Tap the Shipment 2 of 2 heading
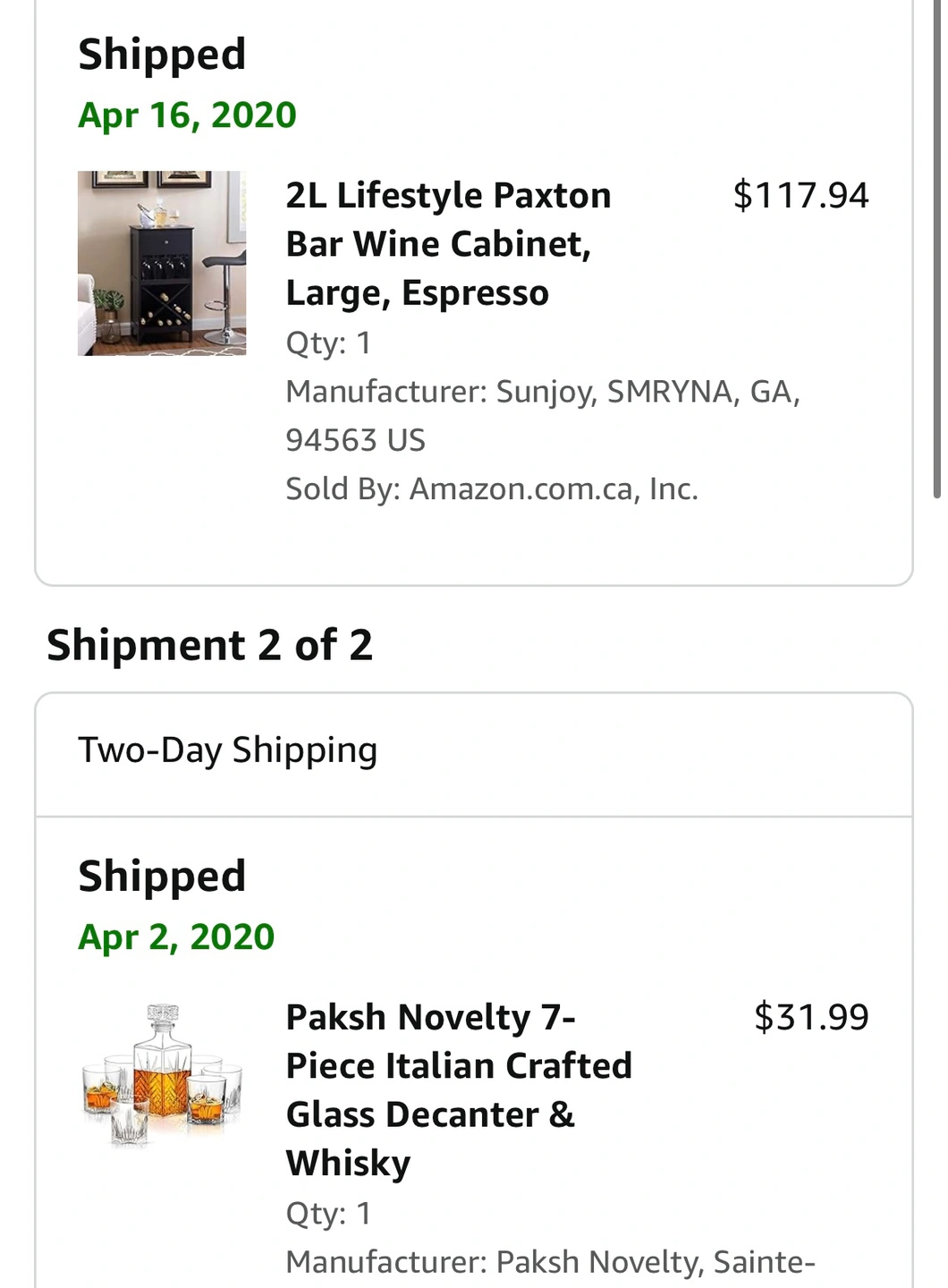The width and height of the screenshot is (948, 1288). coord(209,645)
